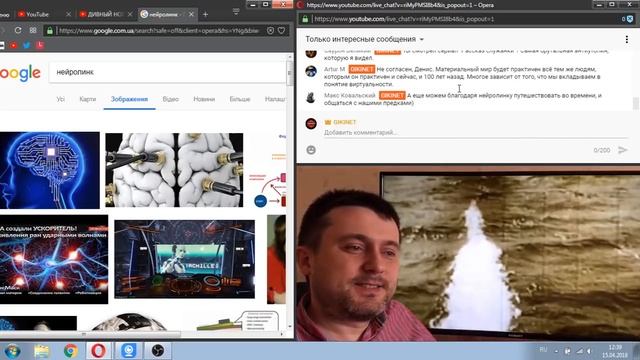Open the YouTube bookmark in bookmarks bar
Viewport: 640px width, 360px height.
point(13,45)
